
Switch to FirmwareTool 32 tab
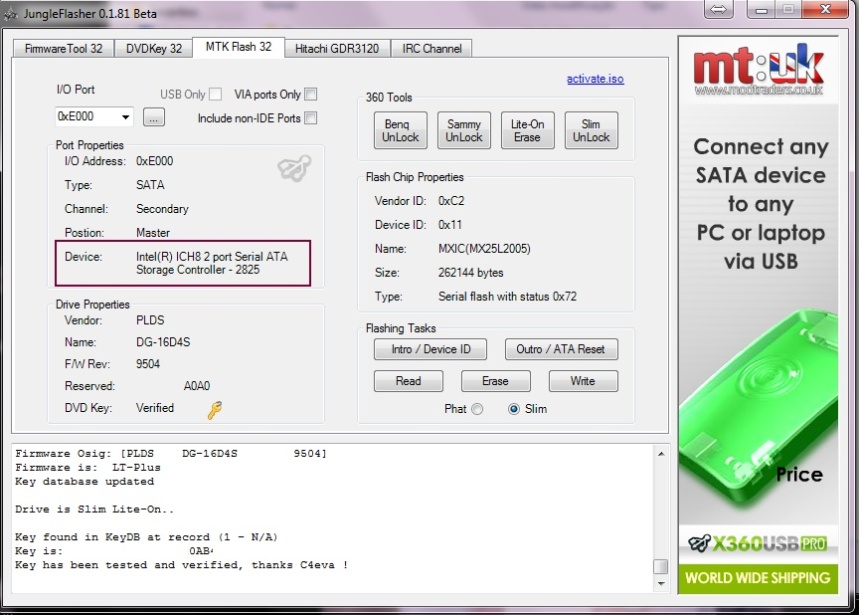[x=64, y=49]
